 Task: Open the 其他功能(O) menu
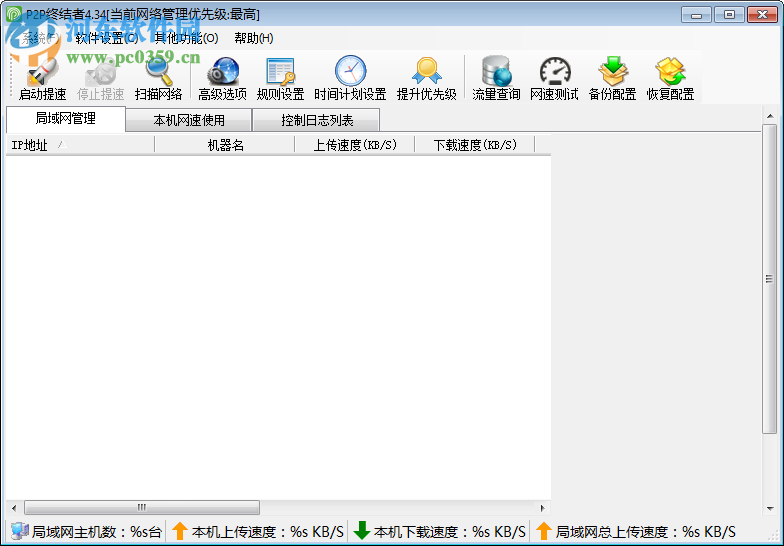[x=186, y=38]
